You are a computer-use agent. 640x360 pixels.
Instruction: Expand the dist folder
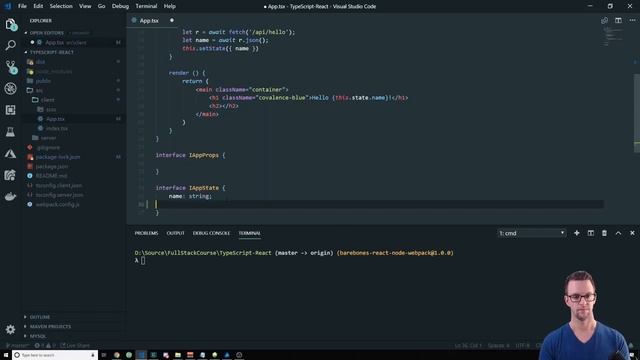(x=41, y=62)
